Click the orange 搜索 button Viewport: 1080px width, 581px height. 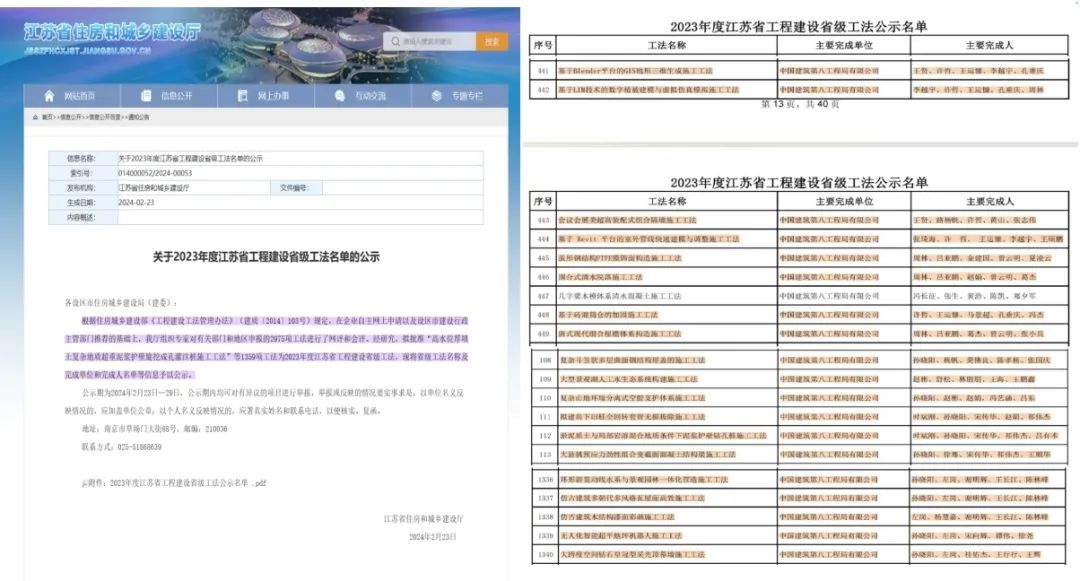491,41
